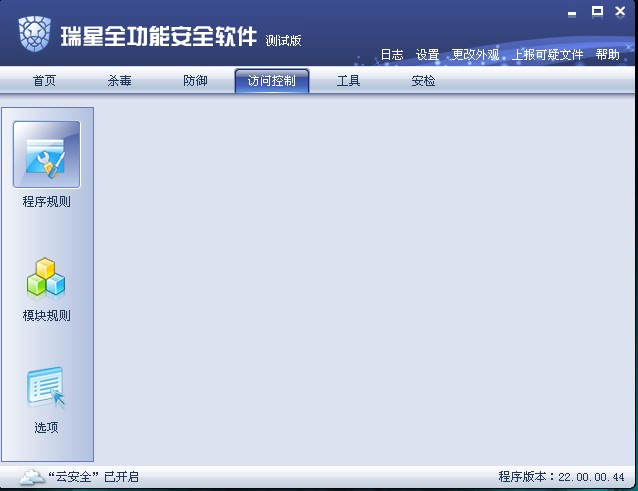This screenshot has width=638, height=491.
Task: Close the Rising window
Action: click(620, 11)
